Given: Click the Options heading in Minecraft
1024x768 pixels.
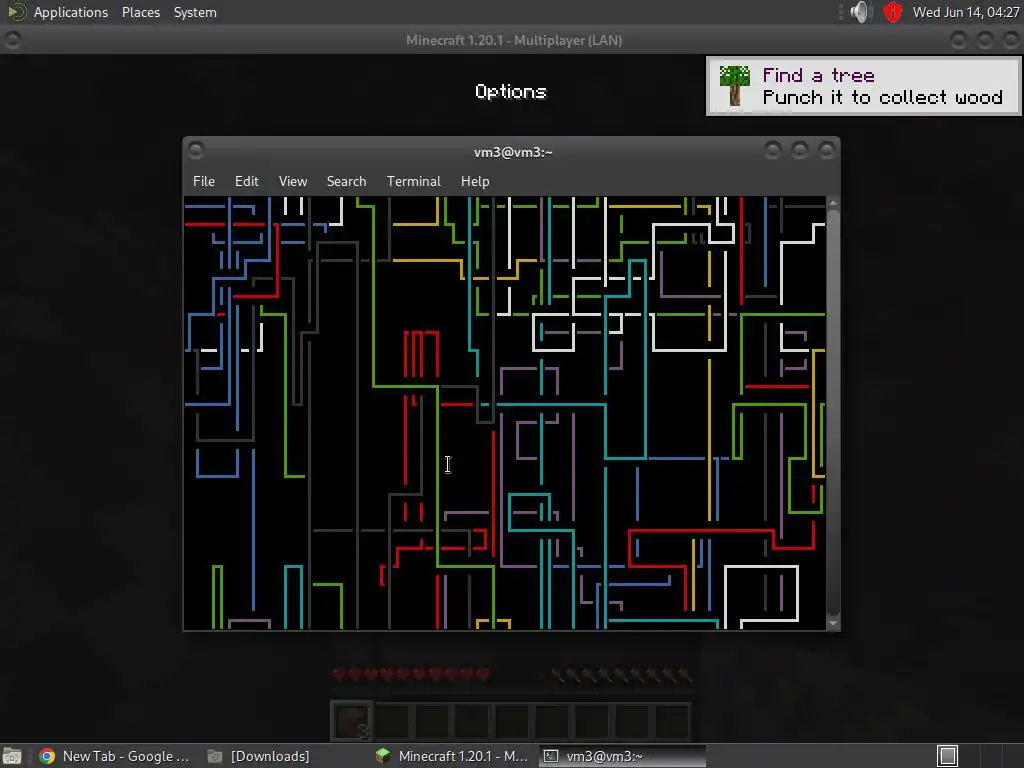Looking at the screenshot, I should tap(511, 91).
